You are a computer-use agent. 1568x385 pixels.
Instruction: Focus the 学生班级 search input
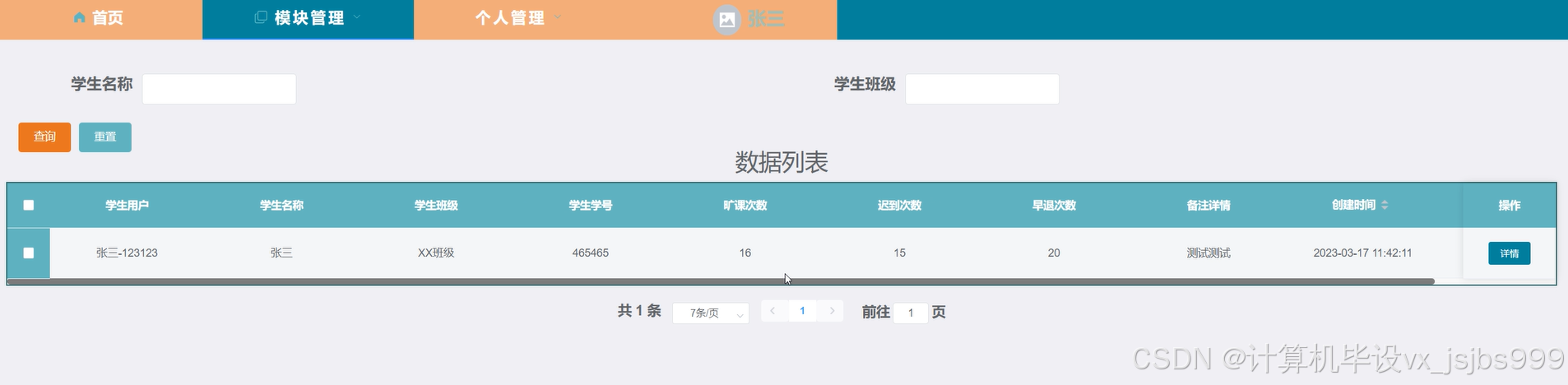[982, 89]
